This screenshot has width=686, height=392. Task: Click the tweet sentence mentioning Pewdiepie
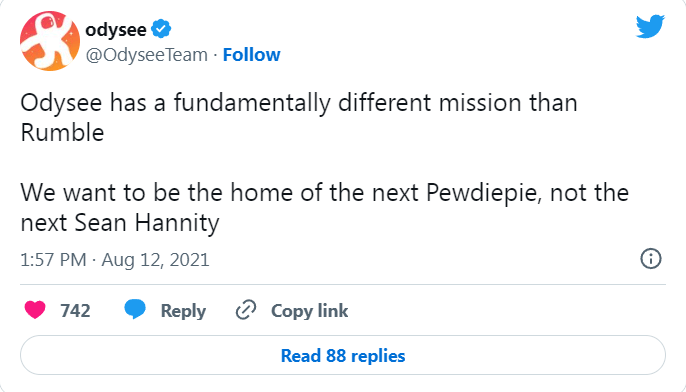325,207
